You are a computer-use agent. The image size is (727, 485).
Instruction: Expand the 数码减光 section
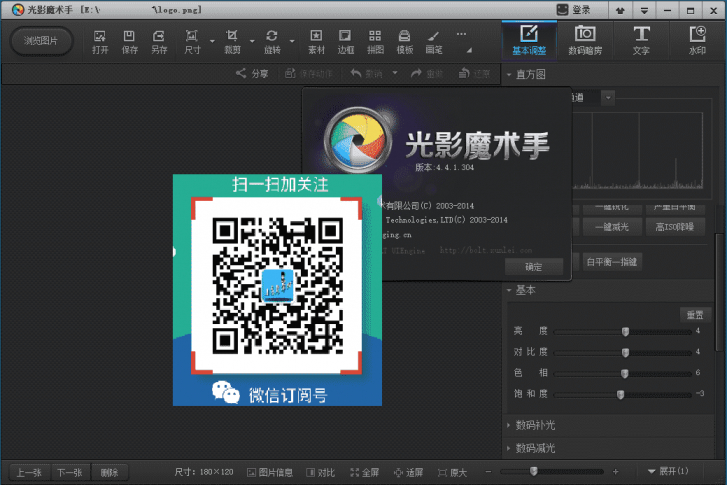pos(509,448)
